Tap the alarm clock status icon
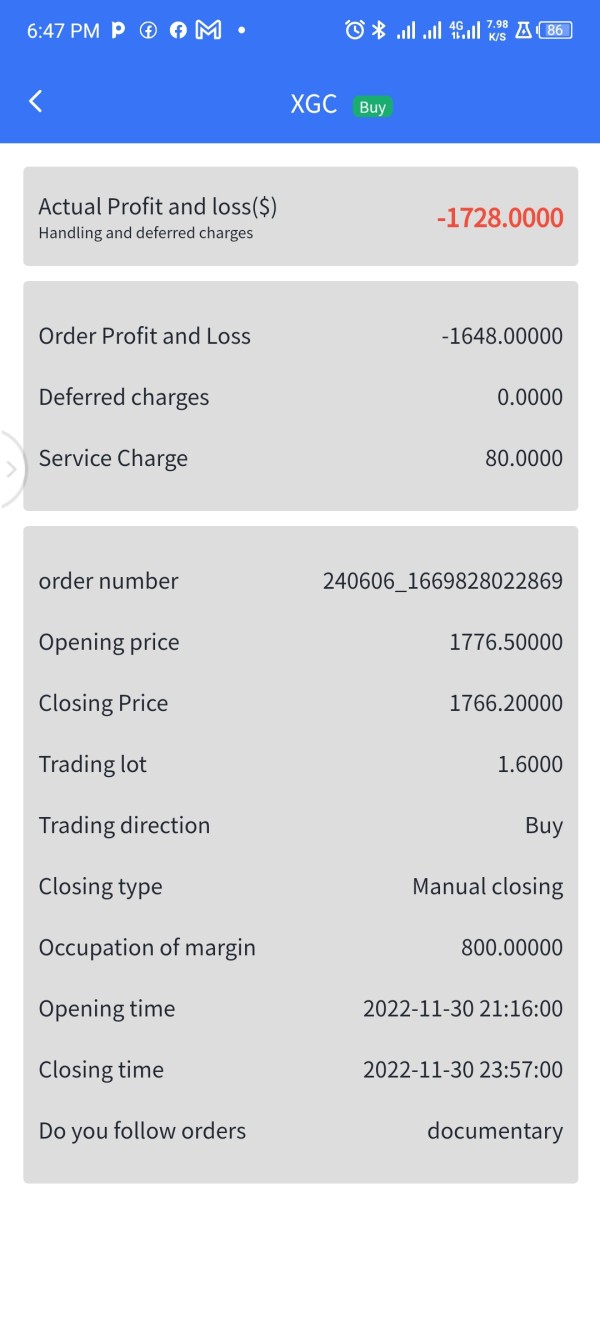This screenshot has width=600, height=1333. coord(354,30)
